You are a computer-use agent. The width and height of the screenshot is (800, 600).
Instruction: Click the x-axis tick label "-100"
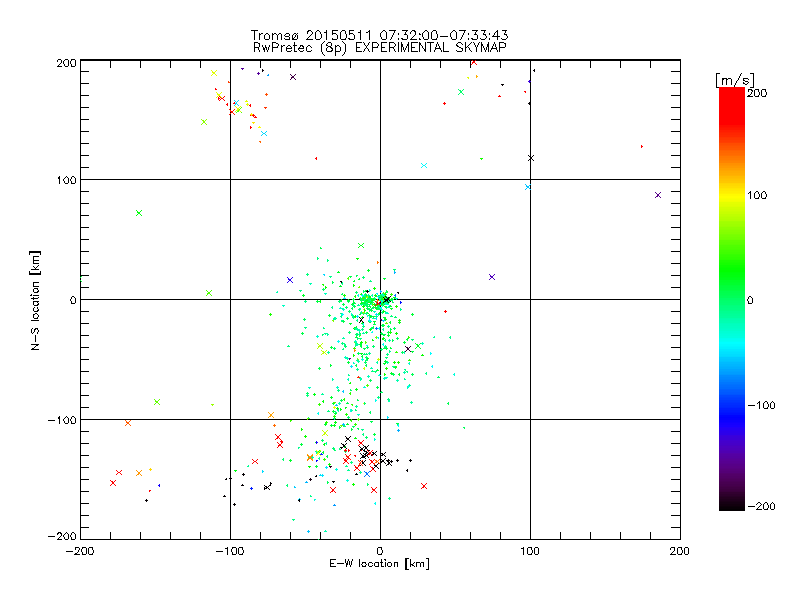tap(230, 551)
